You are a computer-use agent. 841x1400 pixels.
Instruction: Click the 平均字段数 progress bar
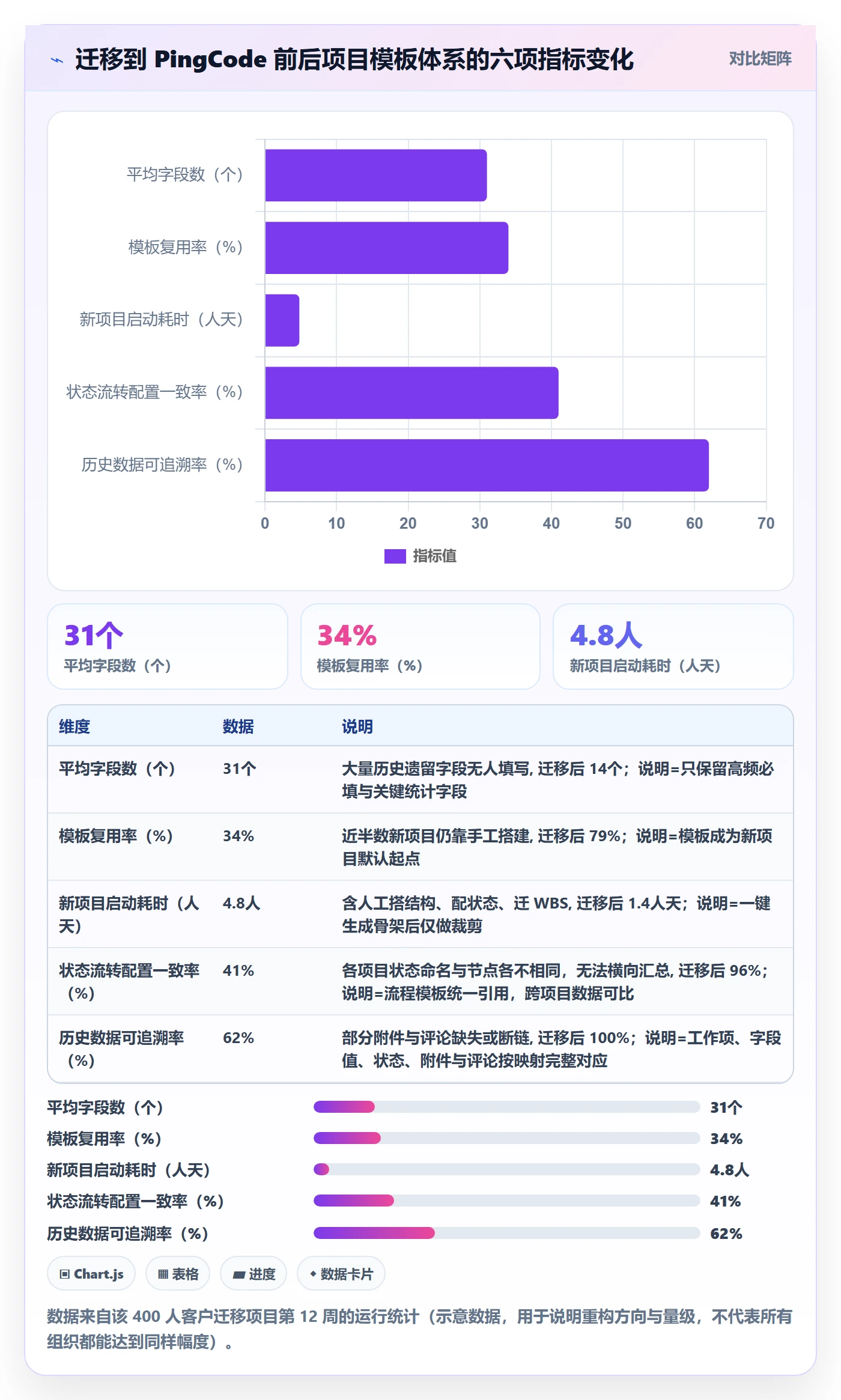click(x=506, y=1107)
